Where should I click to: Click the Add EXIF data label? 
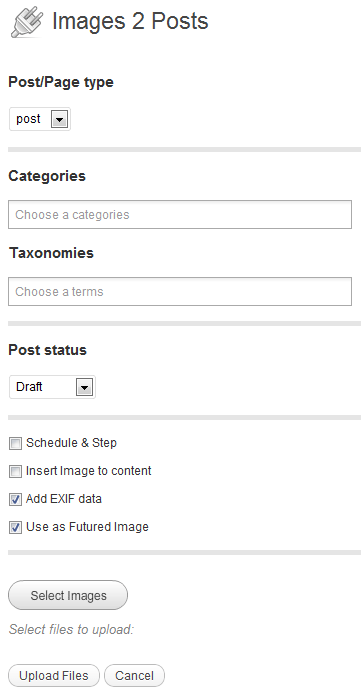64,499
